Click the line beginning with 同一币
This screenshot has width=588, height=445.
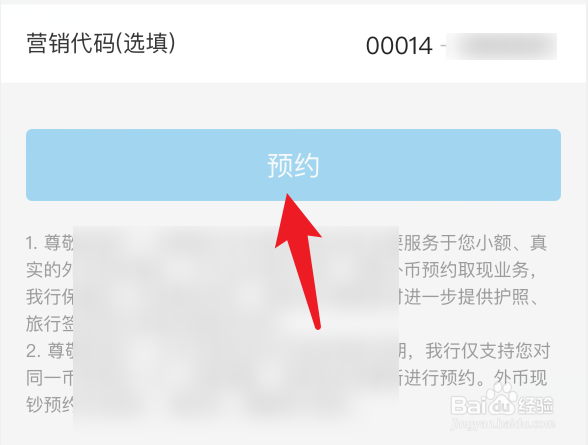coord(50,378)
